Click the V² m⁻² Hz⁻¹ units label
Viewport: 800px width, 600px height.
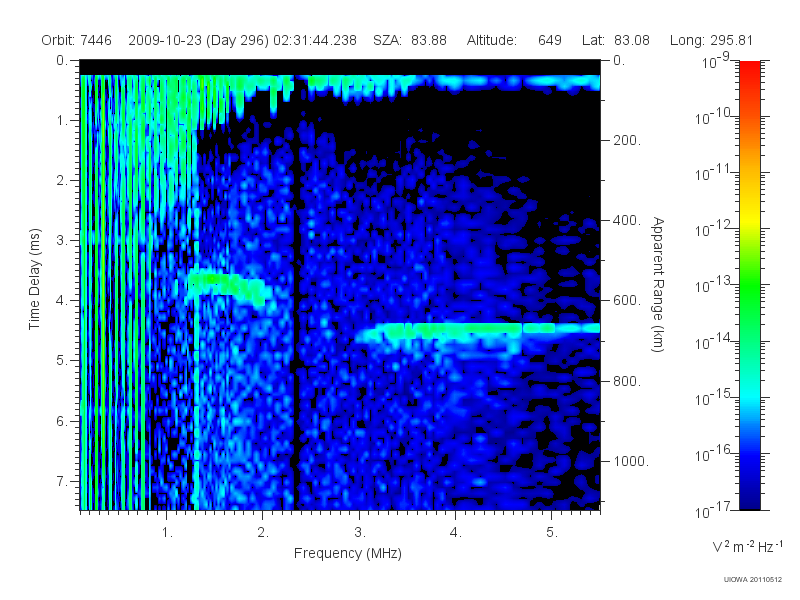tap(747, 546)
